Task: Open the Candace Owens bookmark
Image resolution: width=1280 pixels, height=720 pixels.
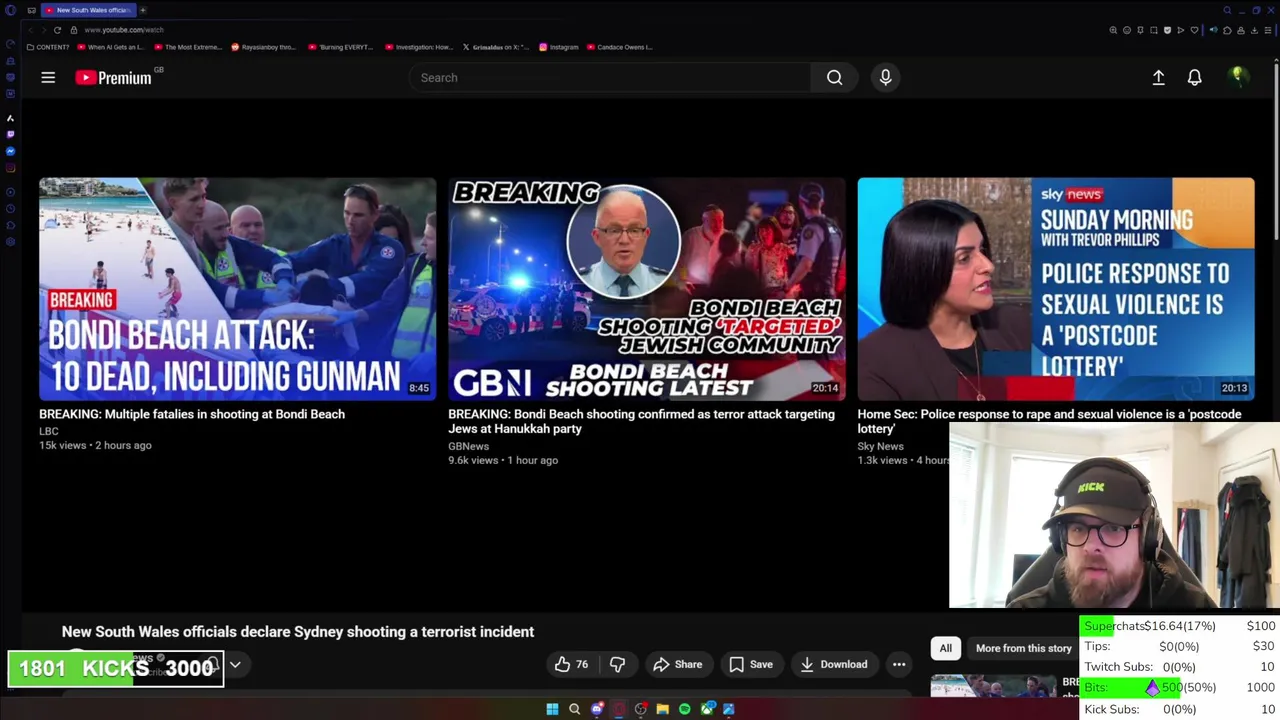Action: (x=620, y=47)
